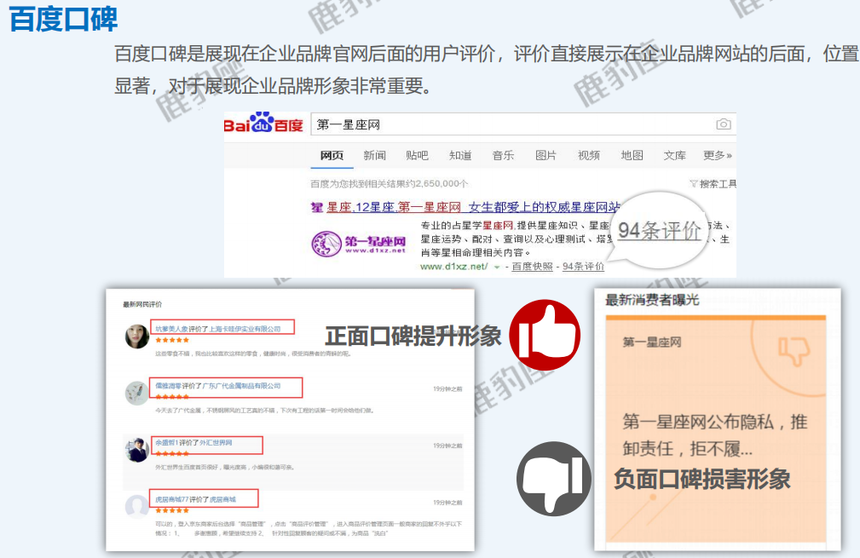Open the 图片 tab
This screenshot has height=558, width=860.
pos(546,155)
